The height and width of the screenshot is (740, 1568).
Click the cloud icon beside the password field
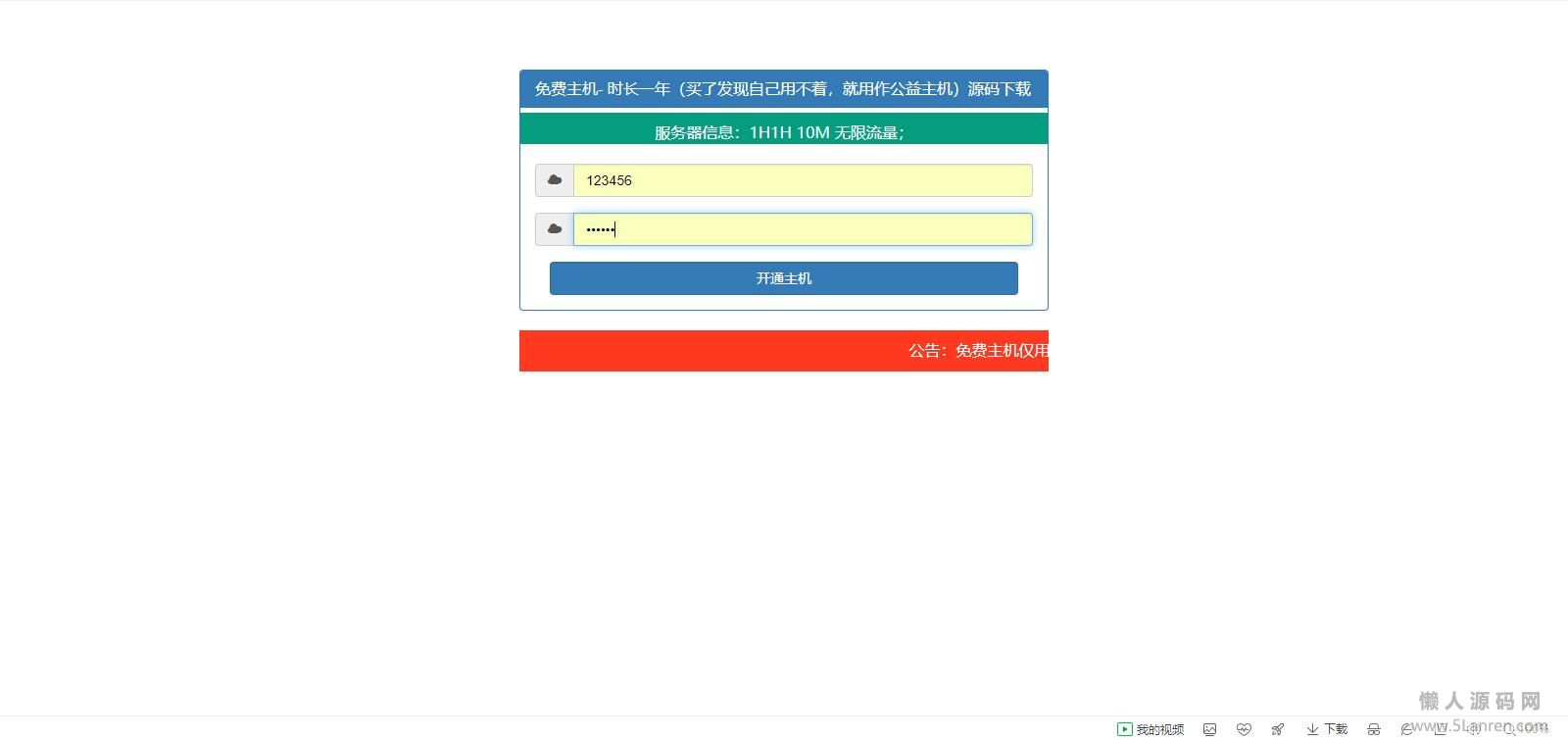[x=555, y=229]
